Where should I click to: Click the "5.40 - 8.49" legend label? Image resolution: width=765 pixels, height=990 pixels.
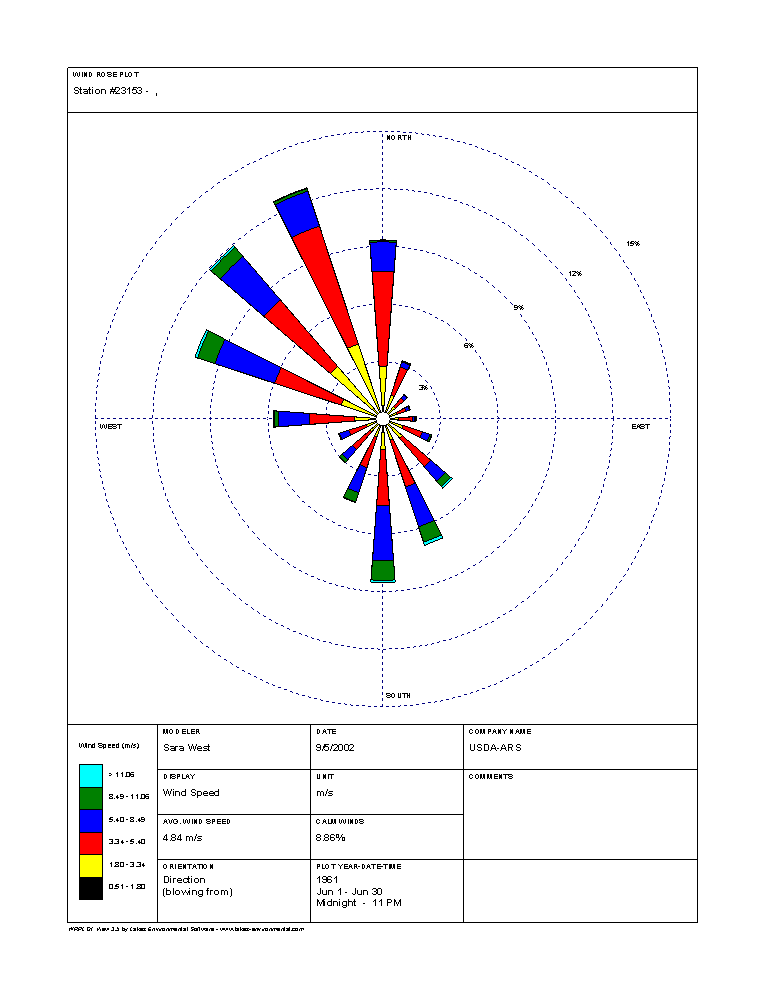127,820
